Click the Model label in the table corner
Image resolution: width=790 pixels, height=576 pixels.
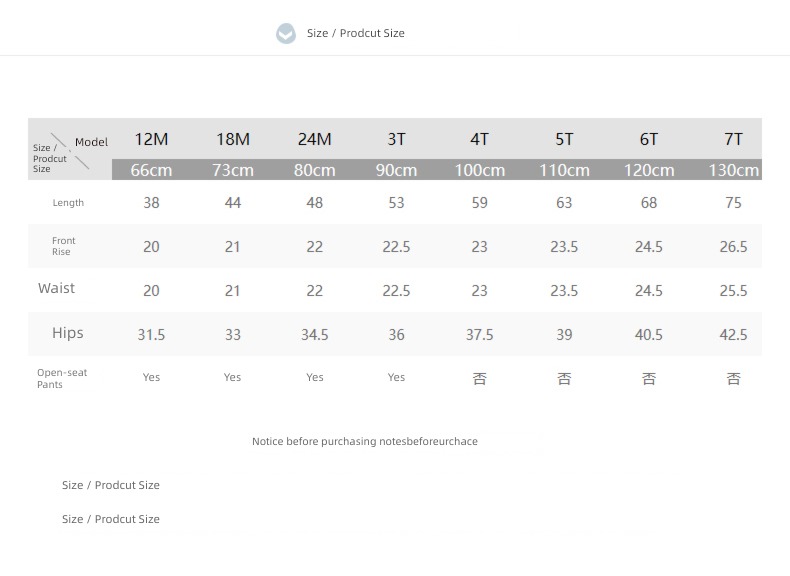(91, 142)
